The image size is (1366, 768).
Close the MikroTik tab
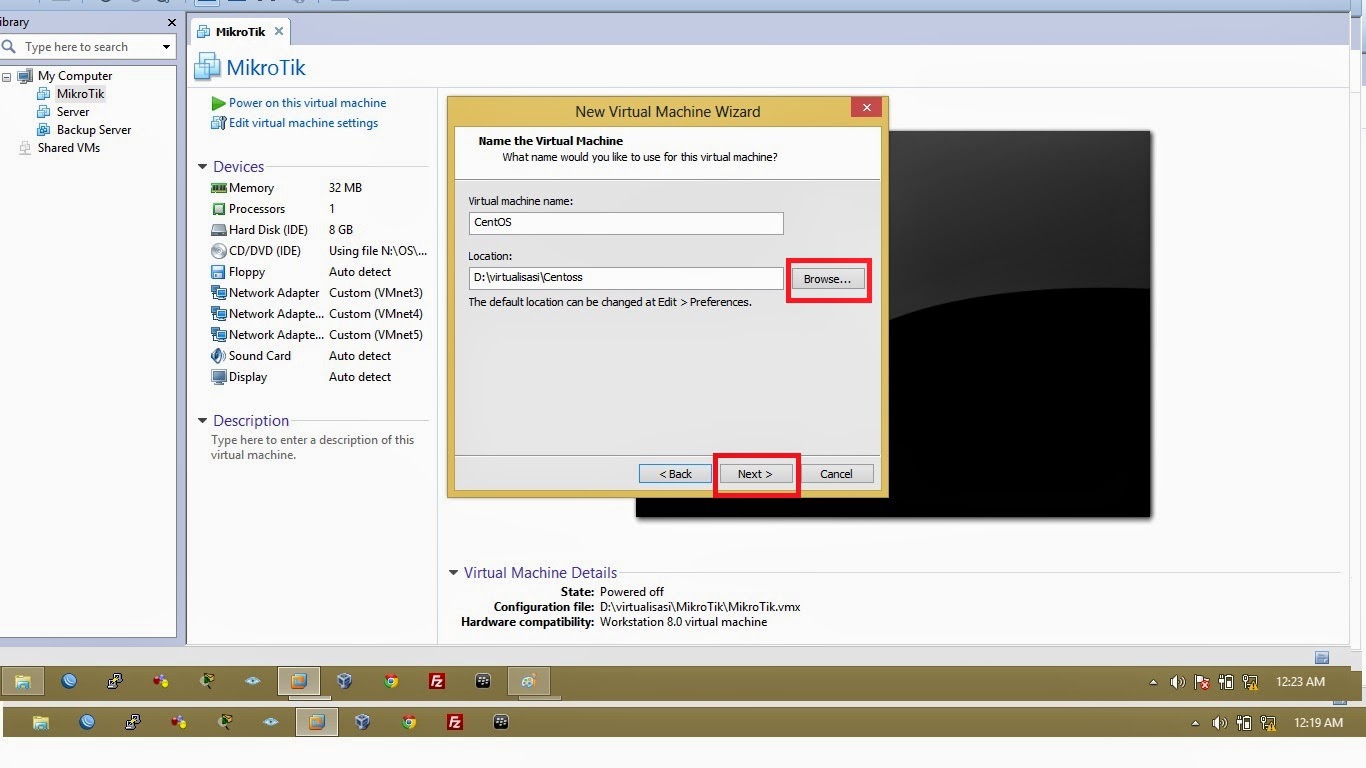tap(279, 31)
